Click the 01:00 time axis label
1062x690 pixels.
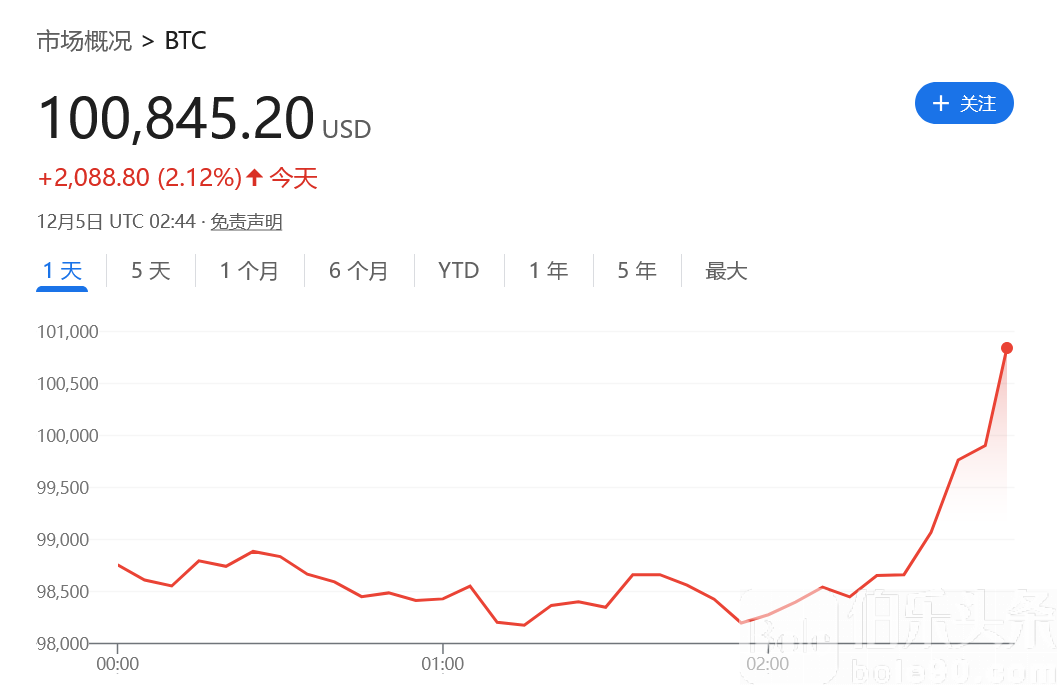point(442,664)
